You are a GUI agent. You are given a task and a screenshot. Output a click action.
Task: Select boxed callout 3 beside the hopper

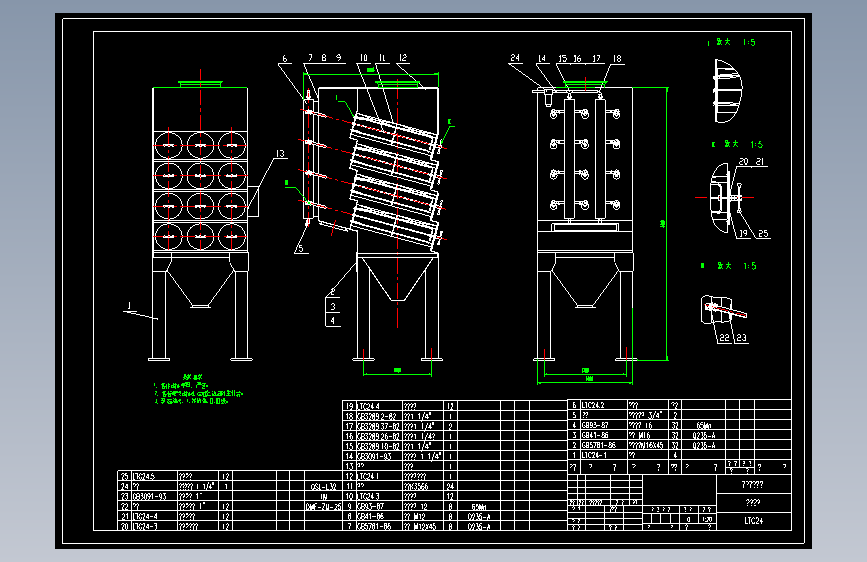(x=332, y=306)
